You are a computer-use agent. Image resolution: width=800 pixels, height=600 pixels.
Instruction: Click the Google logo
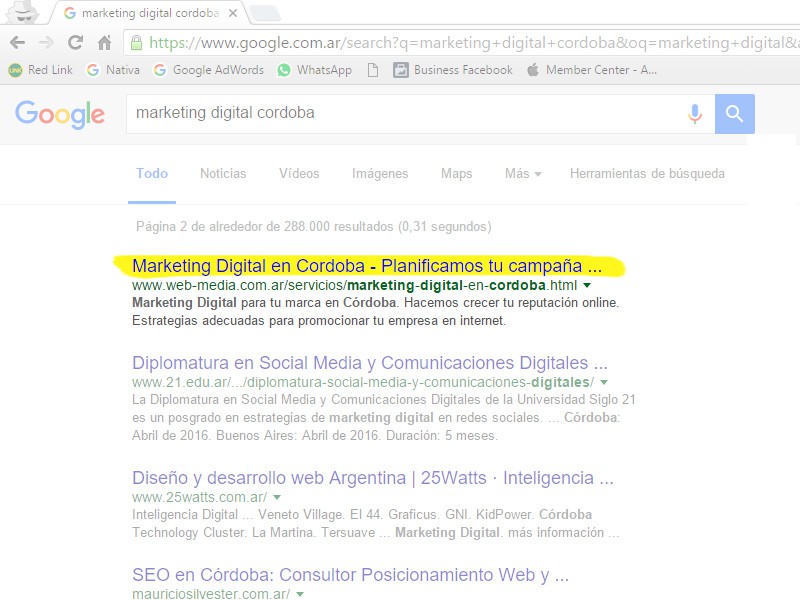pyautogui.click(x=60, y=114)
